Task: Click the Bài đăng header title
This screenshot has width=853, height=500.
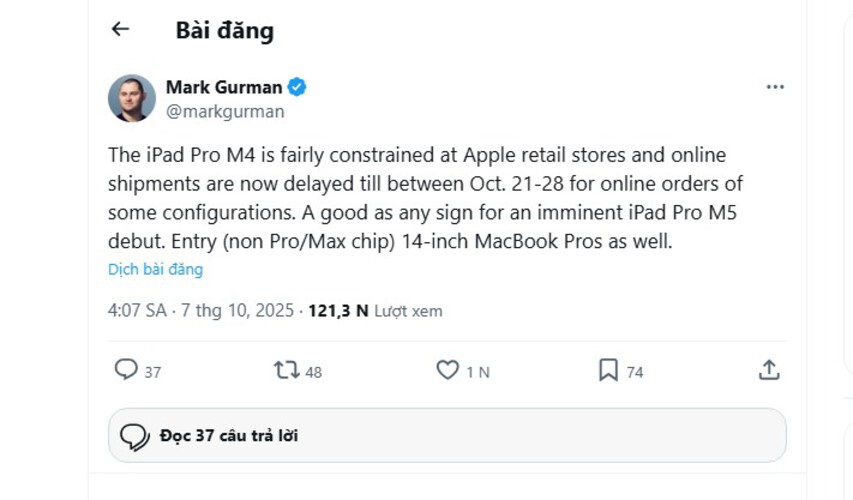Action: coord(224,30)
